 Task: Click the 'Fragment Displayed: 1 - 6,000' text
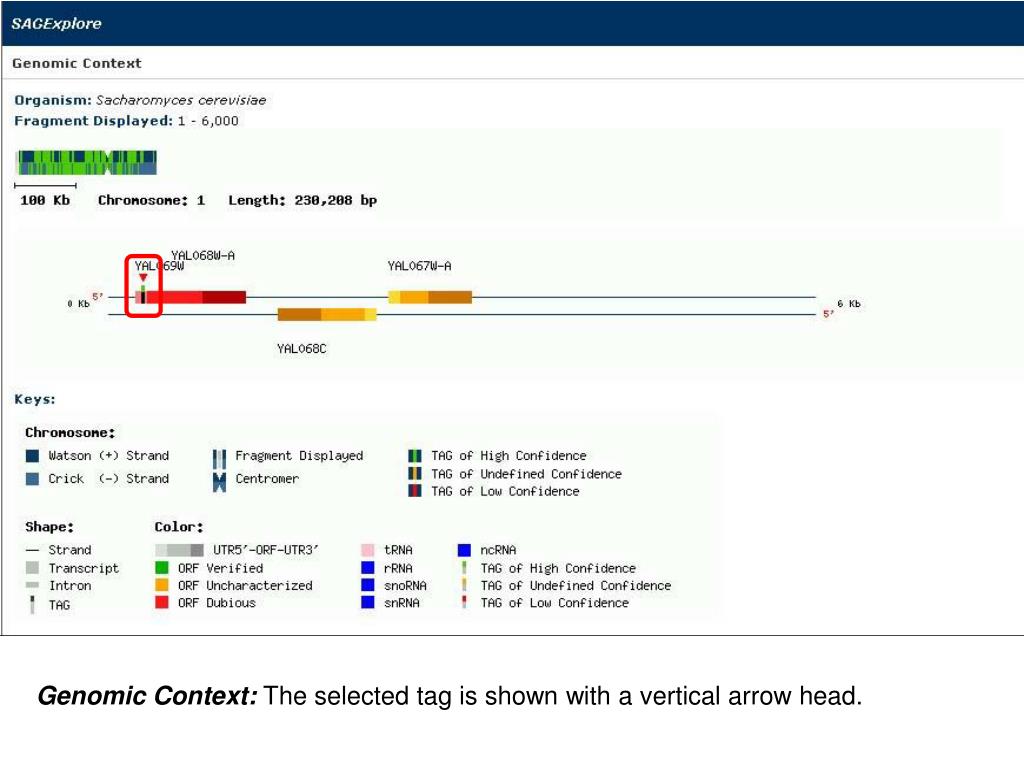coord(126,121)
